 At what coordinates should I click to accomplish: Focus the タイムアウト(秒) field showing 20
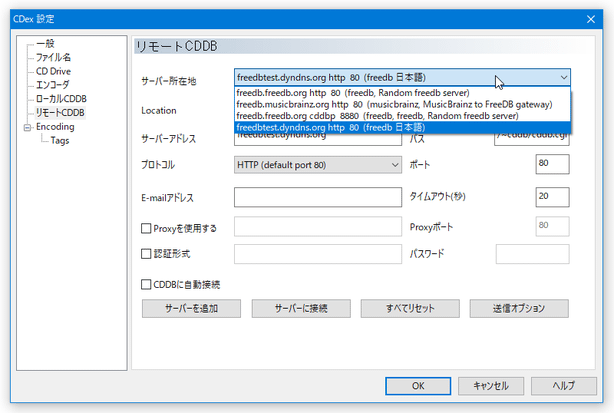(552, 197)
